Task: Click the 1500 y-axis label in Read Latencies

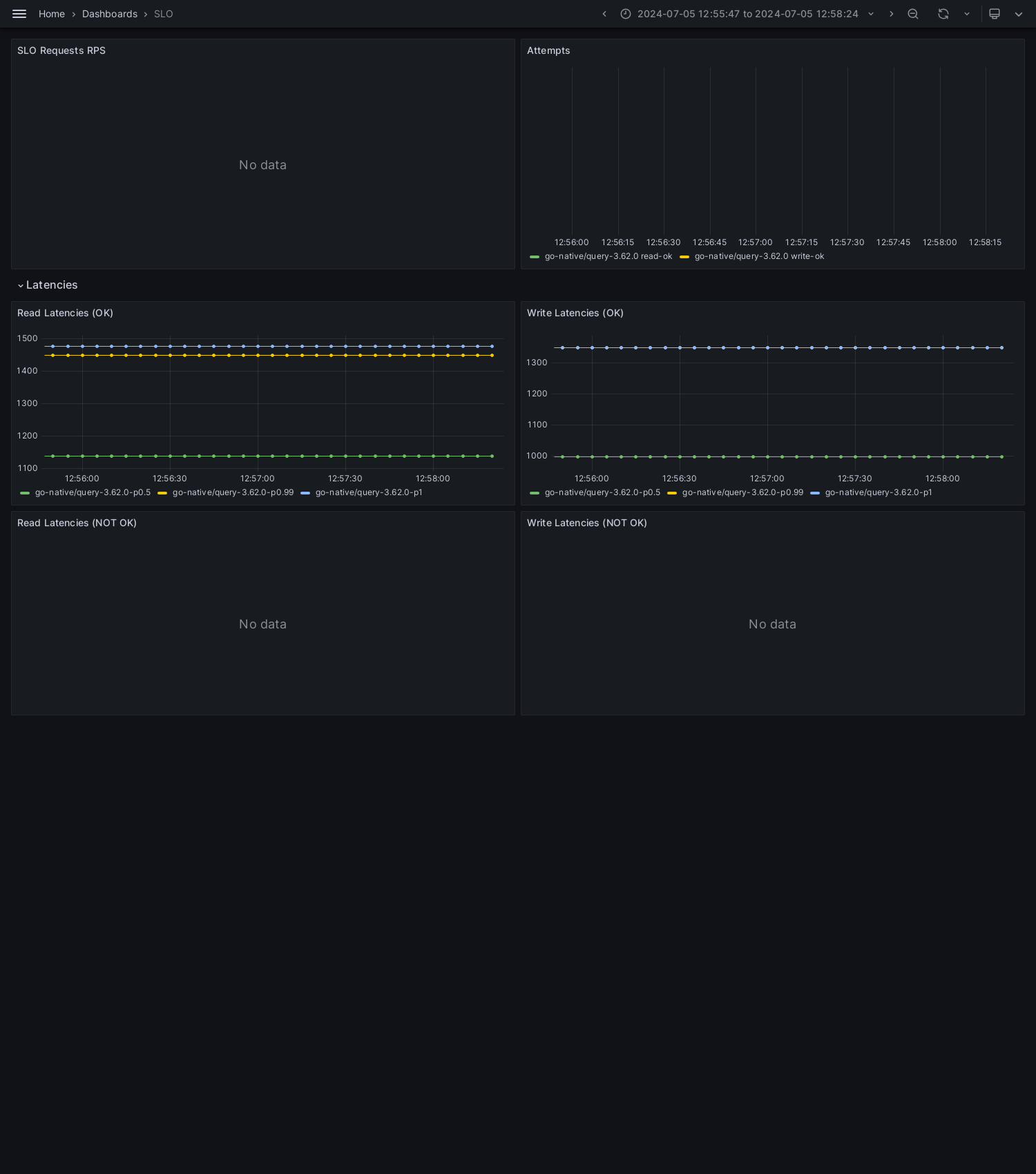Action: click(28, 338)
